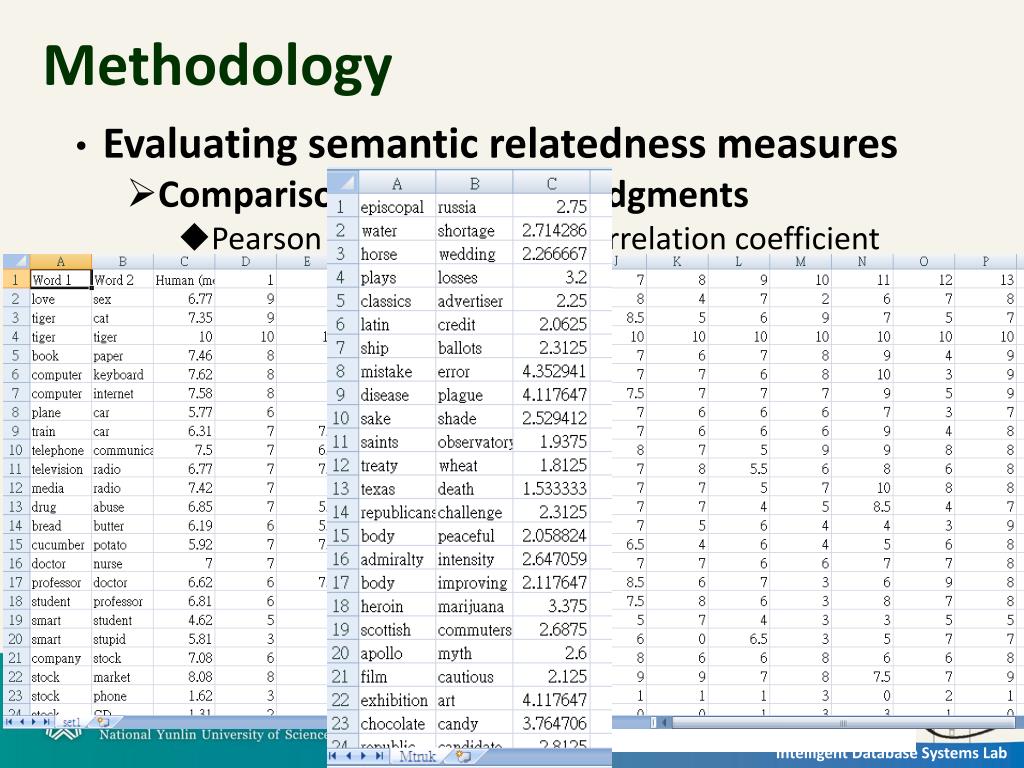This screenshot has width=1024, height=768.
Task: Click the cell containing 'television'
Action: coord(61,469)
